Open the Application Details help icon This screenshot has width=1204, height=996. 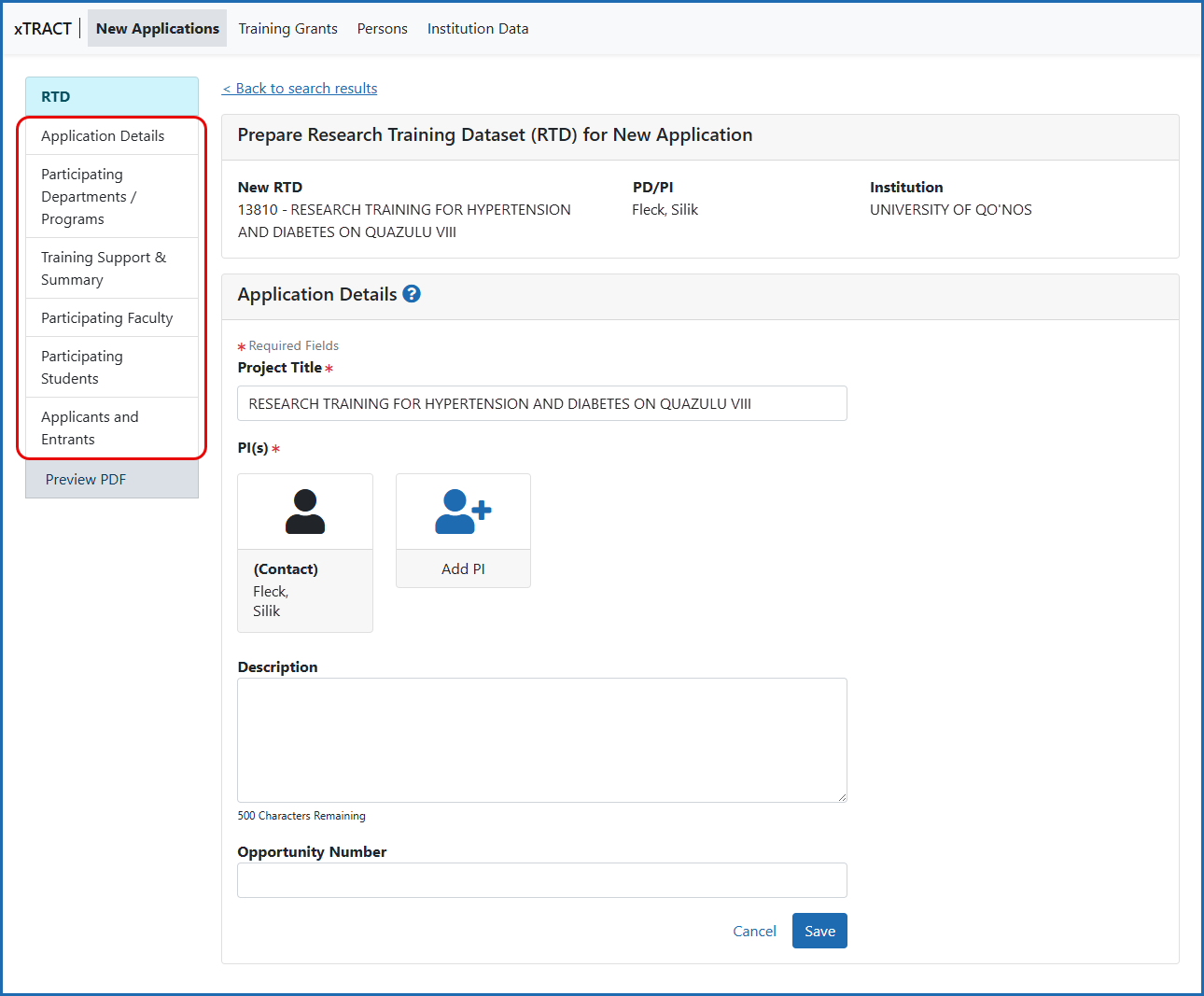click(412, 294)
